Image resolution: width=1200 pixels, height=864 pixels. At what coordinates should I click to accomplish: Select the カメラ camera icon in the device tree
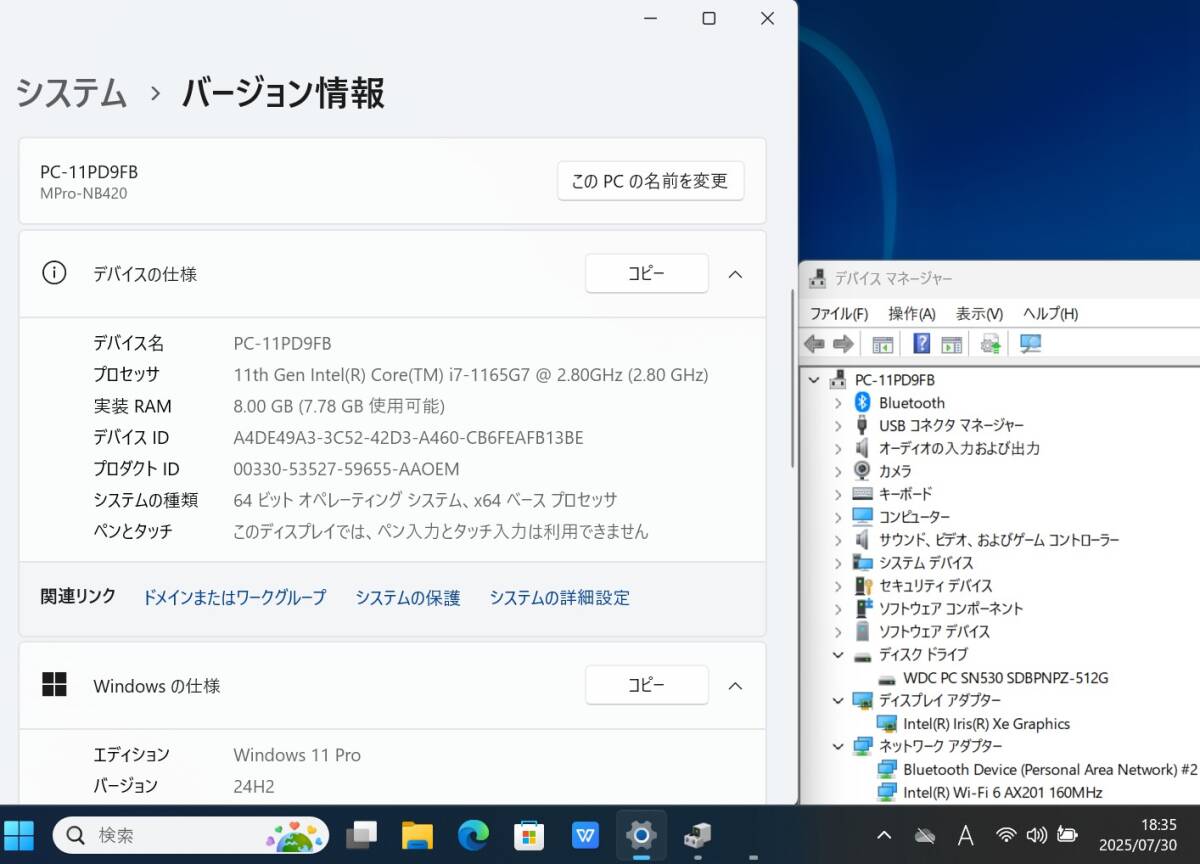point(862,471)
